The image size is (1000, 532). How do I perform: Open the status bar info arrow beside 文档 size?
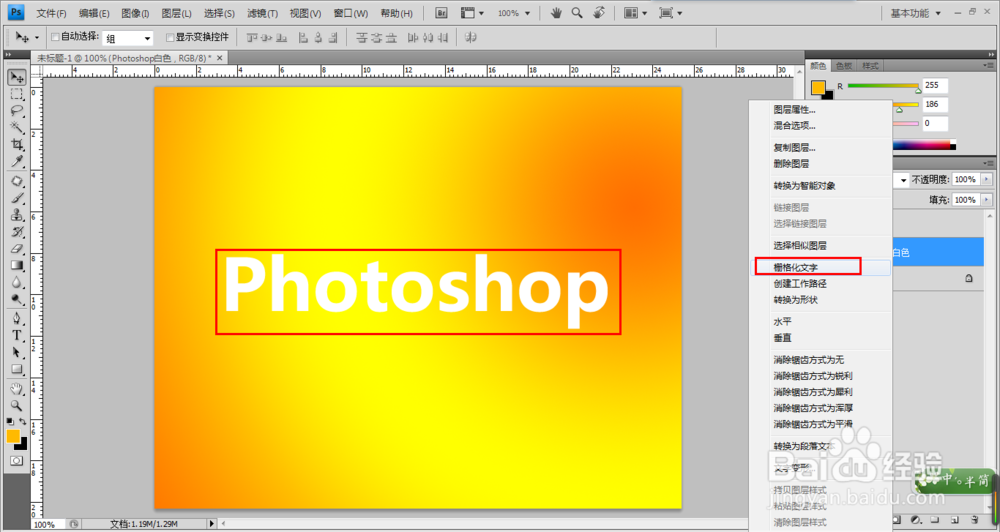tap(212, 524)
